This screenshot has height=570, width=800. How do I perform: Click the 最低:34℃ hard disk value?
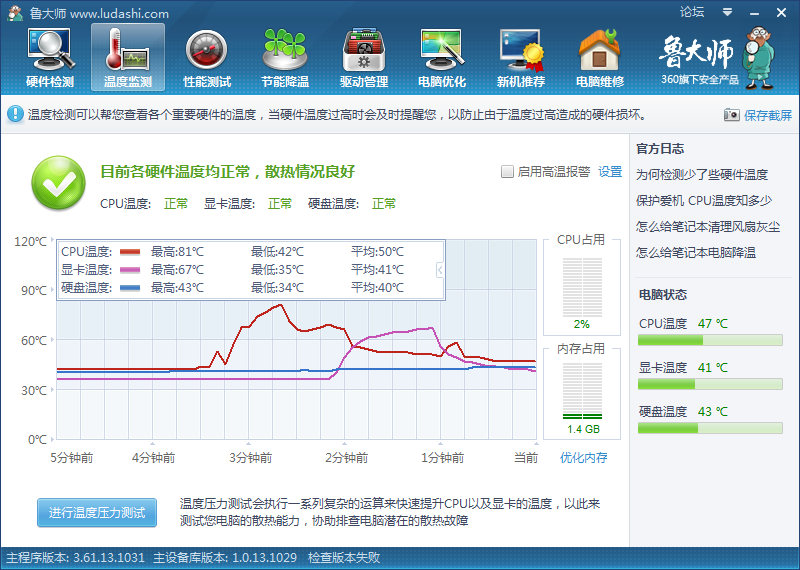point(277,288)
